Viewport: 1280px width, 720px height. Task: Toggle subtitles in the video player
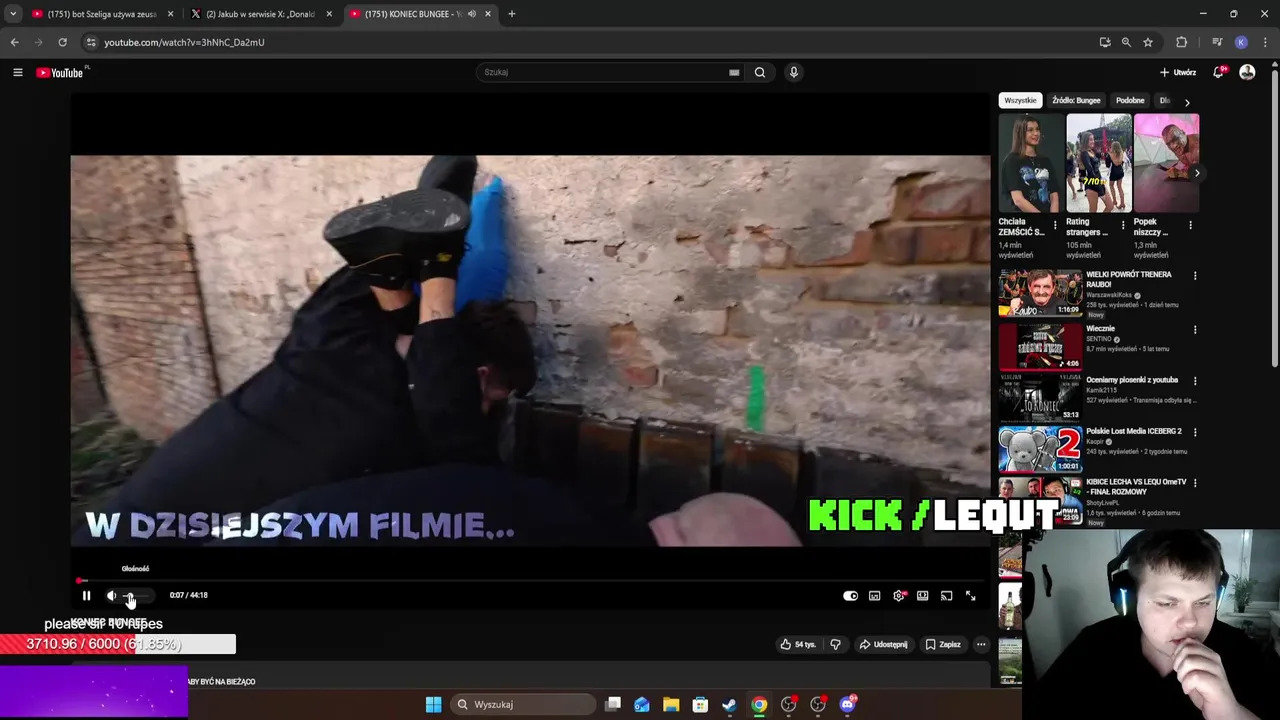click(874, 596)
